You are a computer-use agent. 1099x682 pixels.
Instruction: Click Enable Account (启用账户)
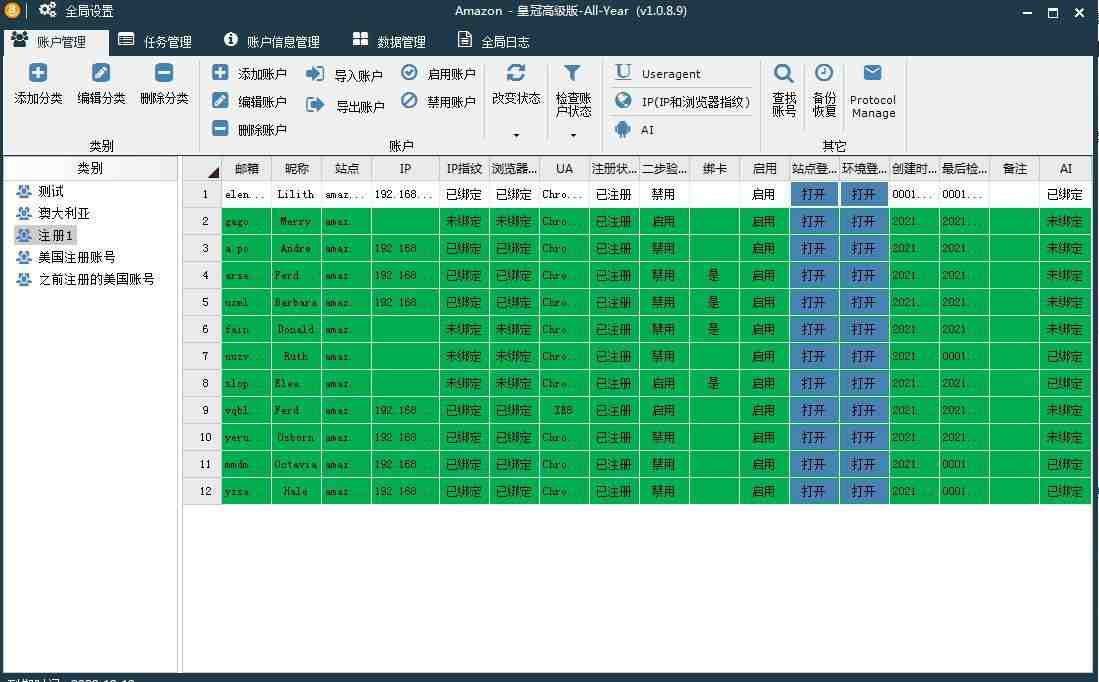pyautogui.click(x=439, y=74)
